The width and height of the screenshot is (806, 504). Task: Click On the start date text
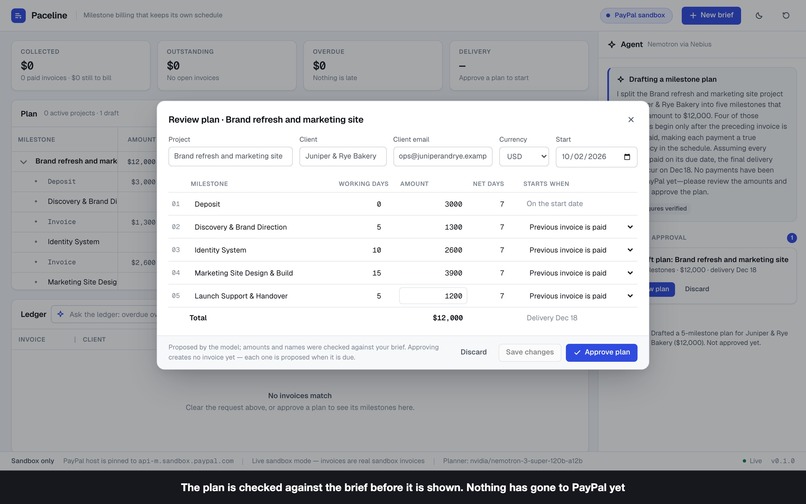point(555,204)
